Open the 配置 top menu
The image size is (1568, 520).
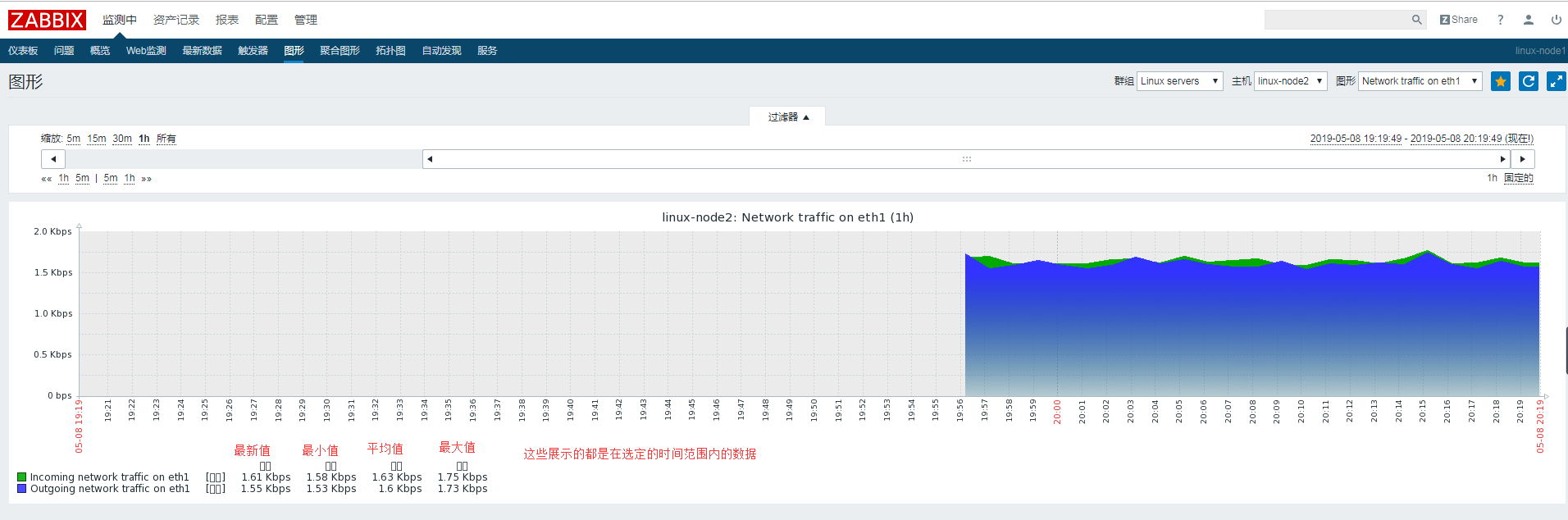(267, 20)
